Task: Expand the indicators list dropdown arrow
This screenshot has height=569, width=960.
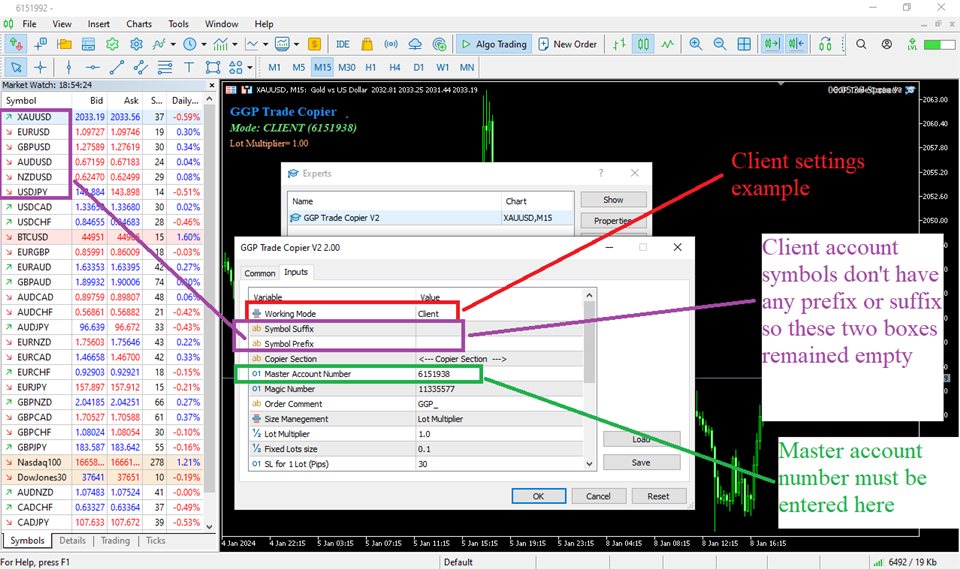Action: tap(173, 44)
